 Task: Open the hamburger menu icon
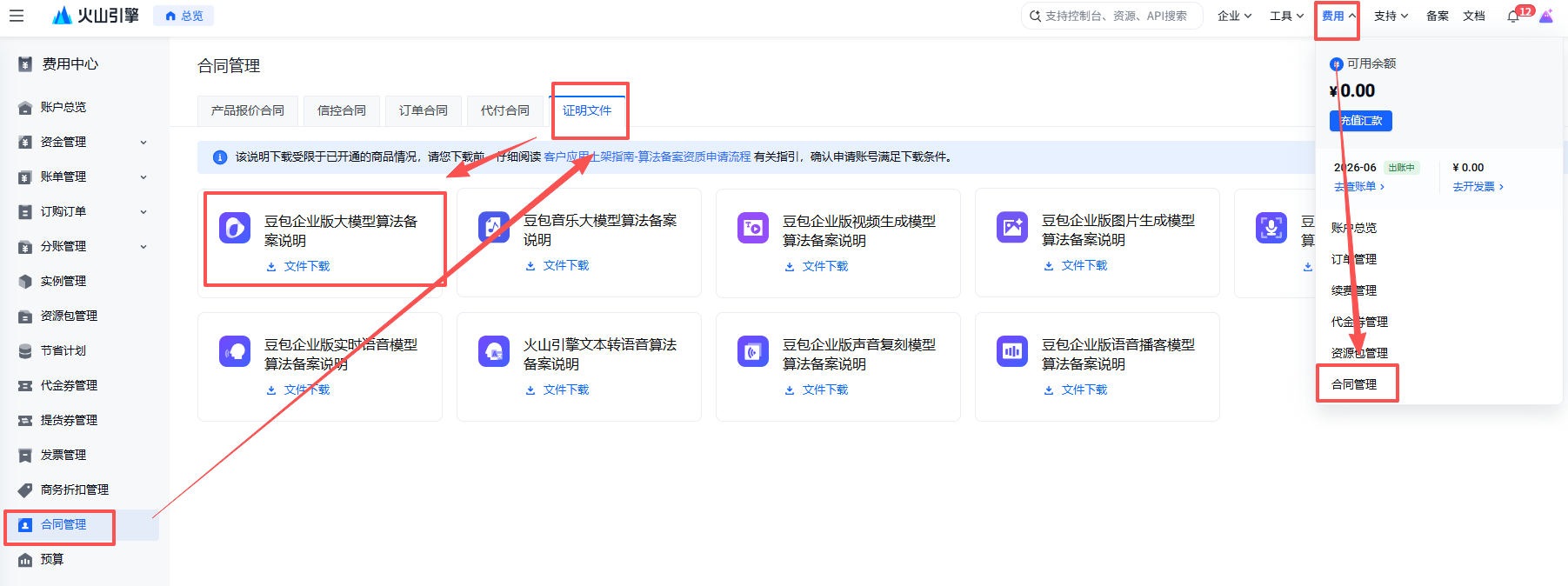point(17,16)
